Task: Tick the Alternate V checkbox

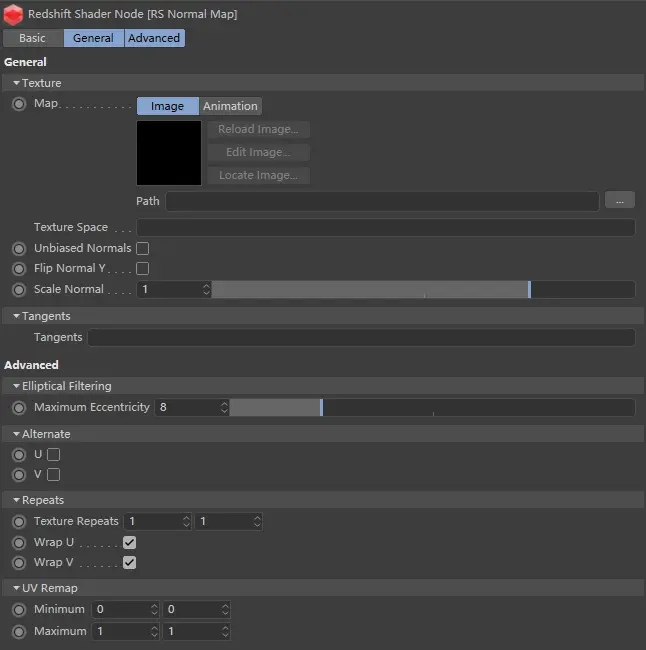Action: [x=53, y=475]
